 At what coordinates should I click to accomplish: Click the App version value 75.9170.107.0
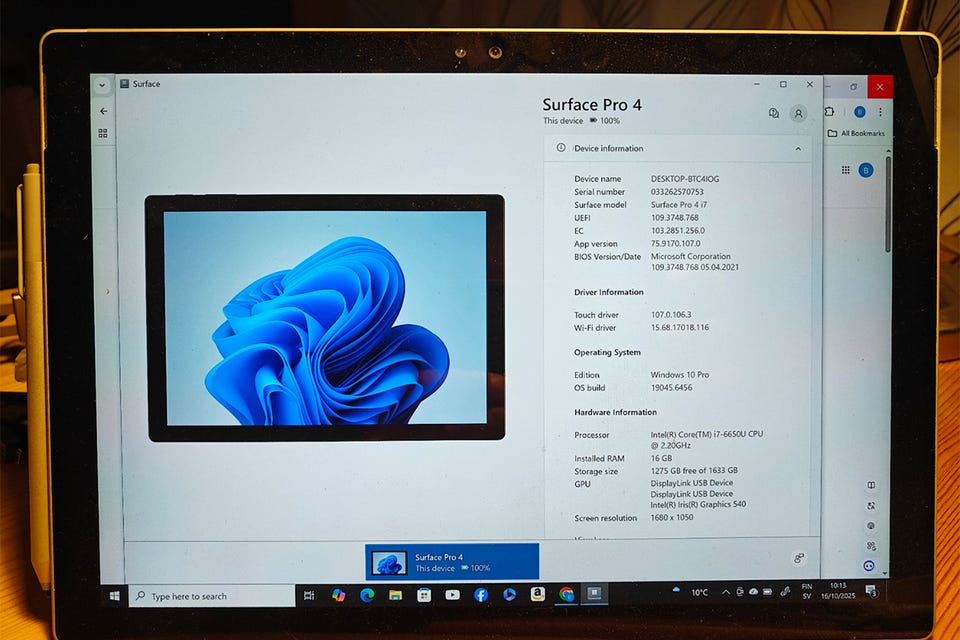pyautogui.click(x=675, y=243)
